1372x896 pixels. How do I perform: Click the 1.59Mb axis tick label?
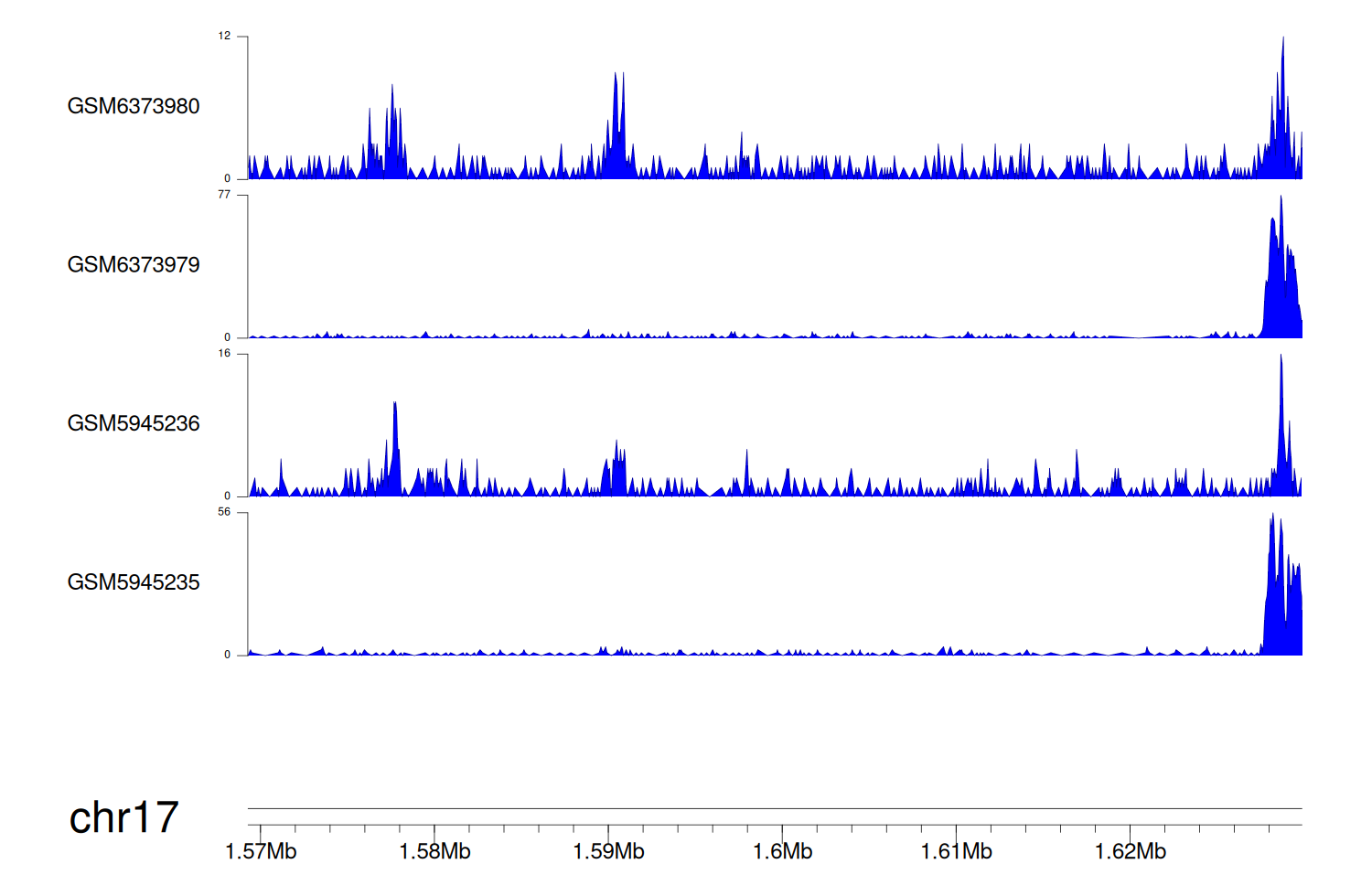coord(608,851)
